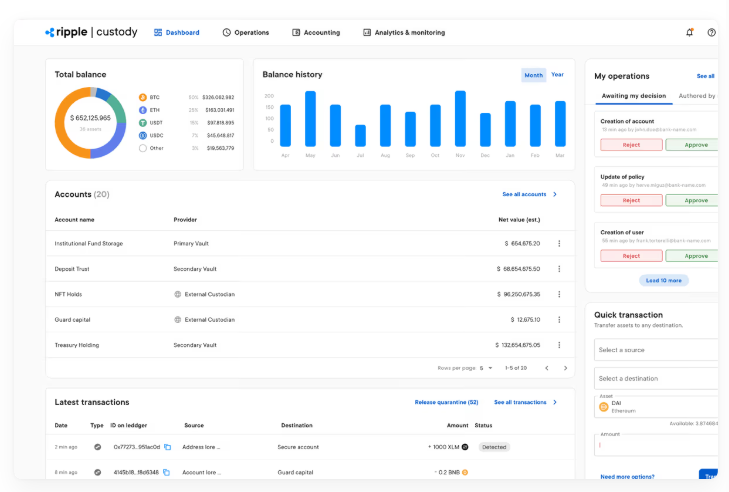This screenshot has height=492, width=729.
Task: Click globe icon in Guard capital row
Action: (x=177, y=319)
